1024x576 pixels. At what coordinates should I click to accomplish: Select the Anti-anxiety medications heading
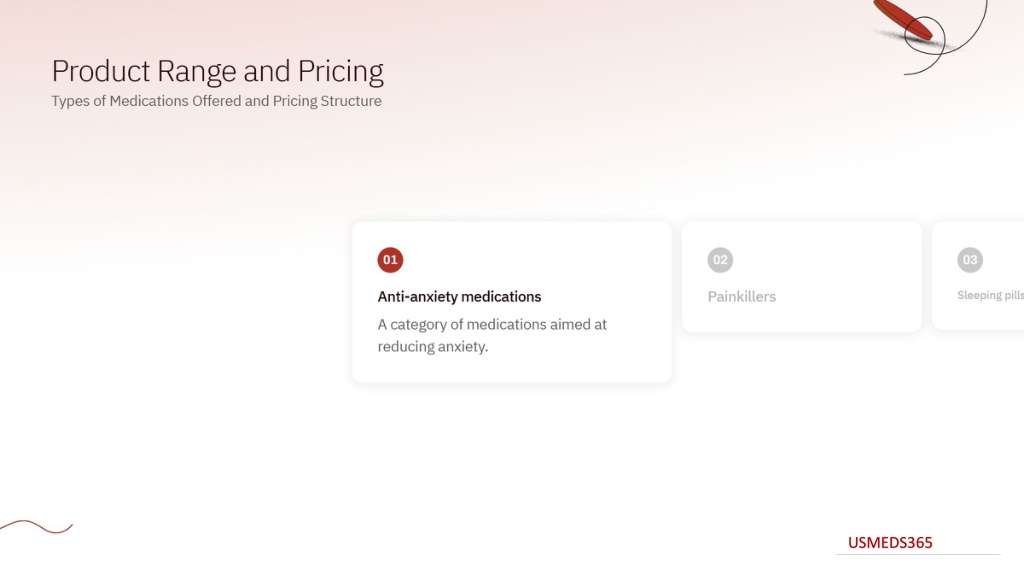click(x=459, y=296)
